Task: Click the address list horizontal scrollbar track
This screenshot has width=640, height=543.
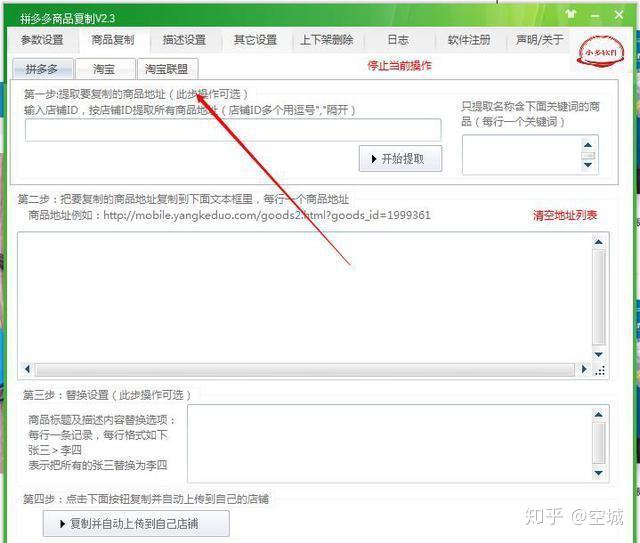Action: (x=305, y=369)
